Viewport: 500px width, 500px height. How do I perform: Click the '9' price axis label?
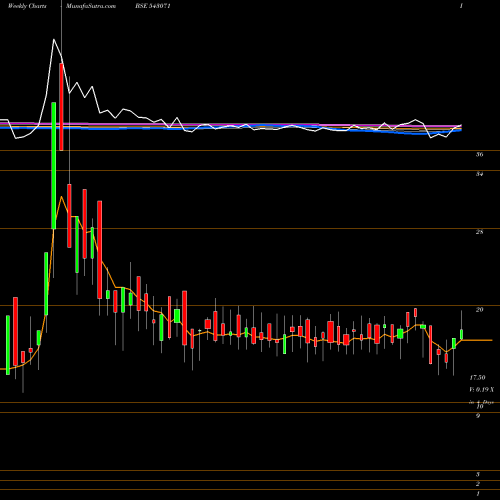coord(478,416)
